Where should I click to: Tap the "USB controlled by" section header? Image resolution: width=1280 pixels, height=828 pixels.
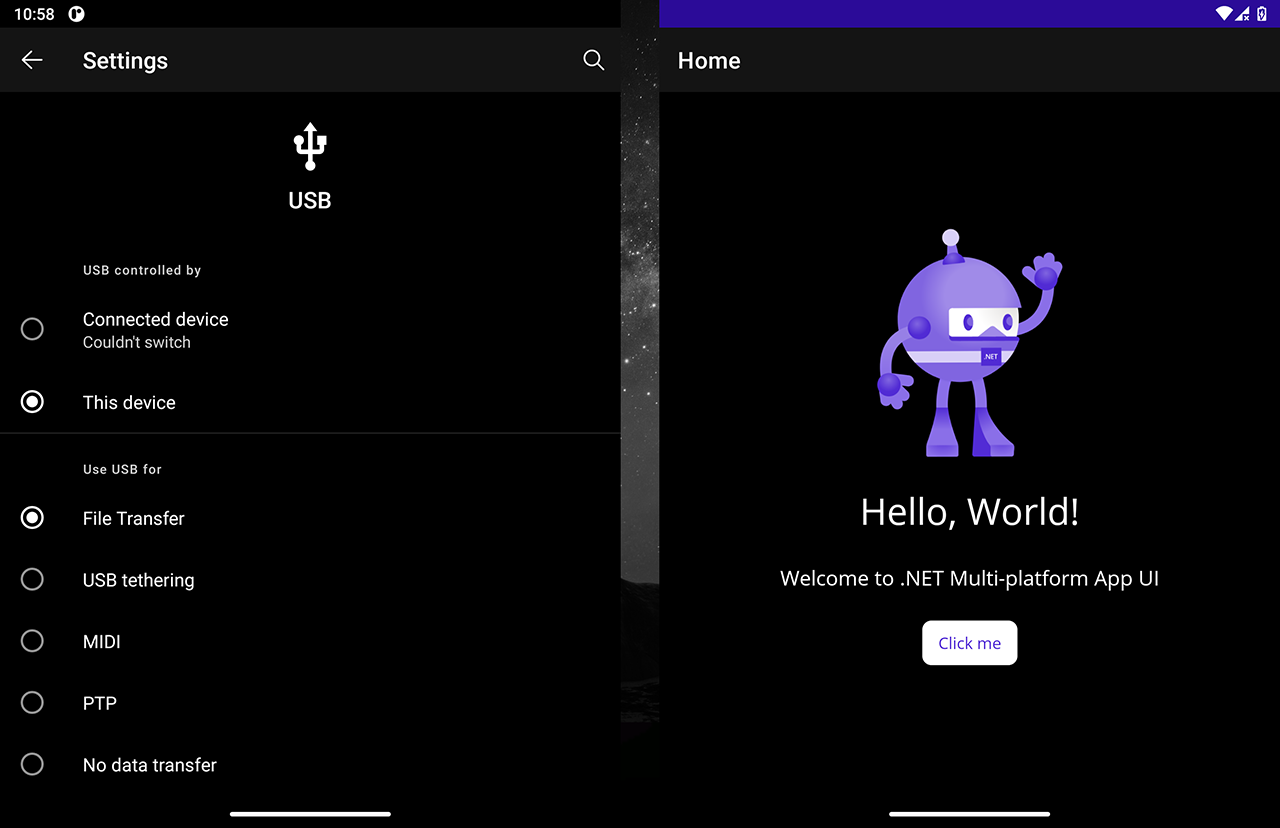[142, 270]
